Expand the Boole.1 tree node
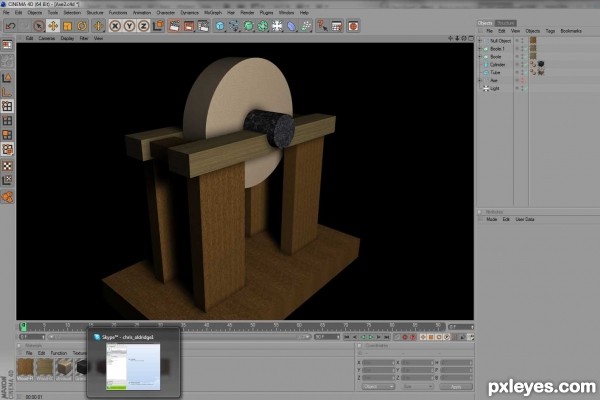 click(x=480, y=49)
